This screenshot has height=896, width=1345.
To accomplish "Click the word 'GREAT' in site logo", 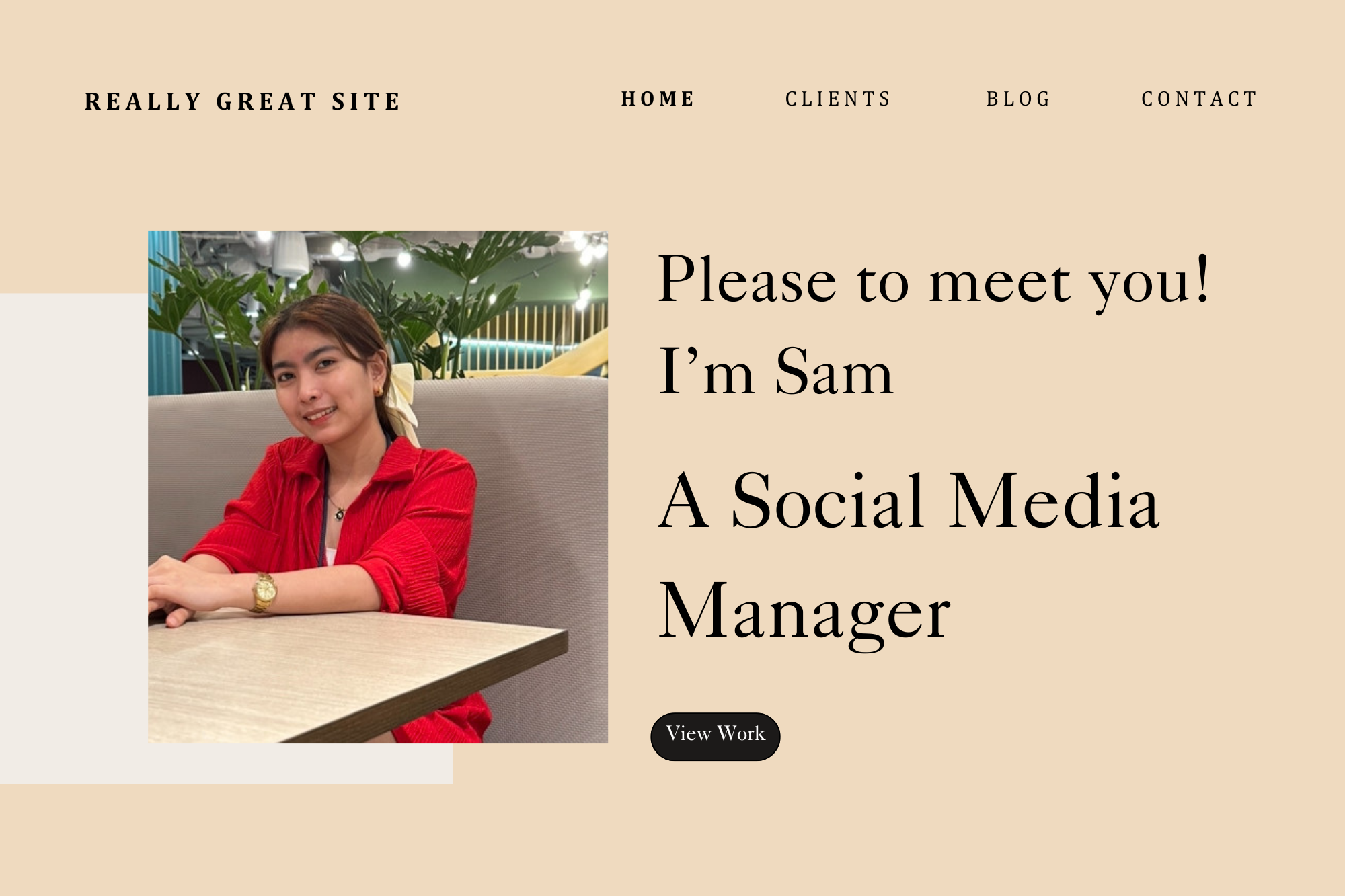I will click(x=266, y=101).
